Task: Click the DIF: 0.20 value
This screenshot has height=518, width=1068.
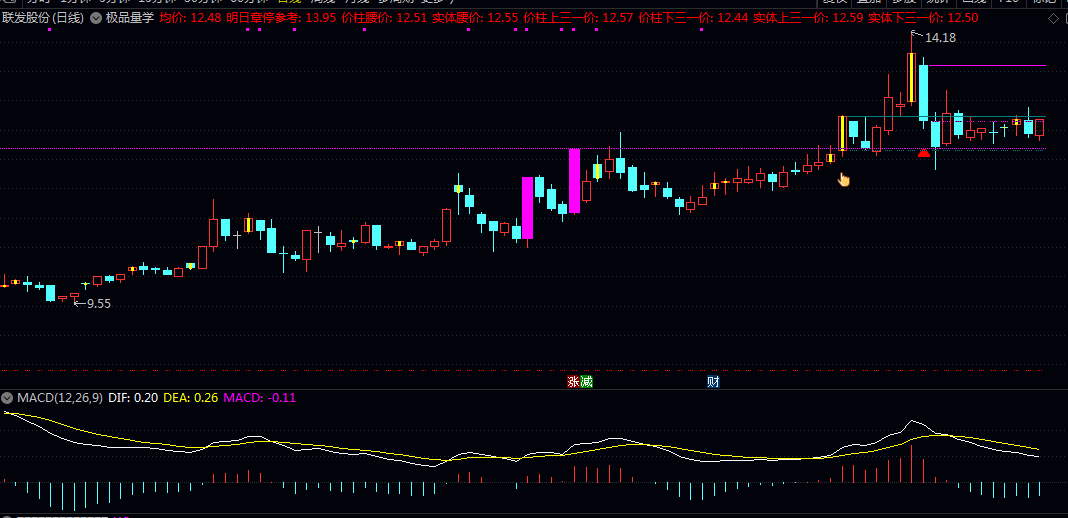Action: pos(133,398)
